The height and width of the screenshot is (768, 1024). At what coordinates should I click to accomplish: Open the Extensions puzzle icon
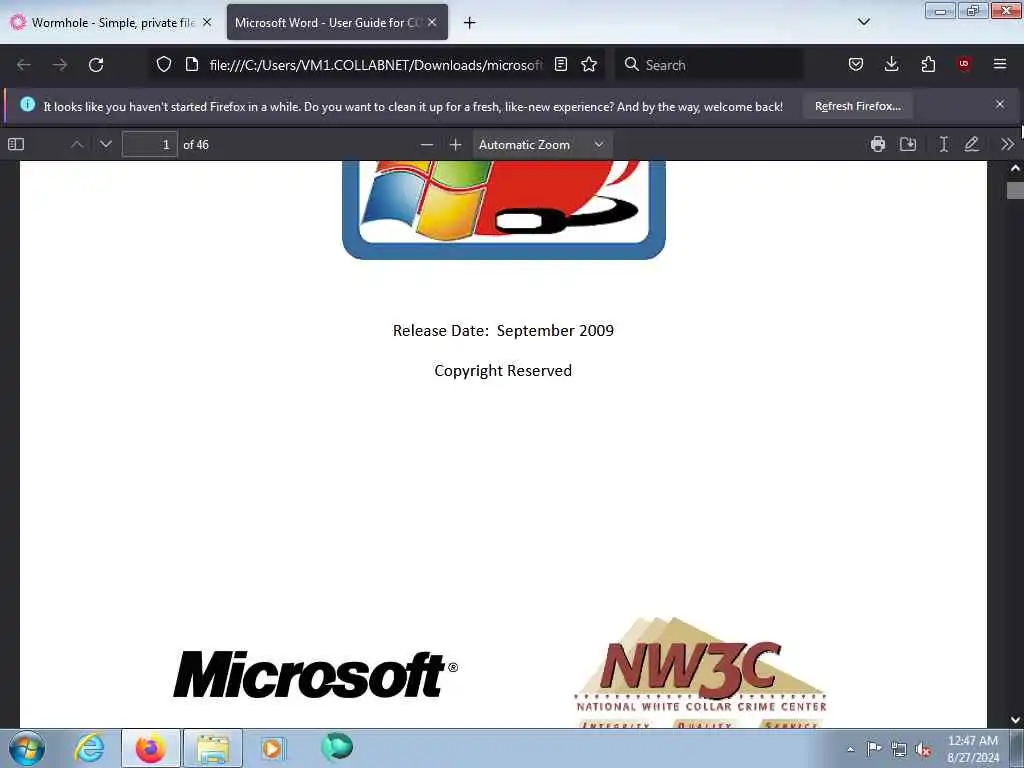coord(928,64)
